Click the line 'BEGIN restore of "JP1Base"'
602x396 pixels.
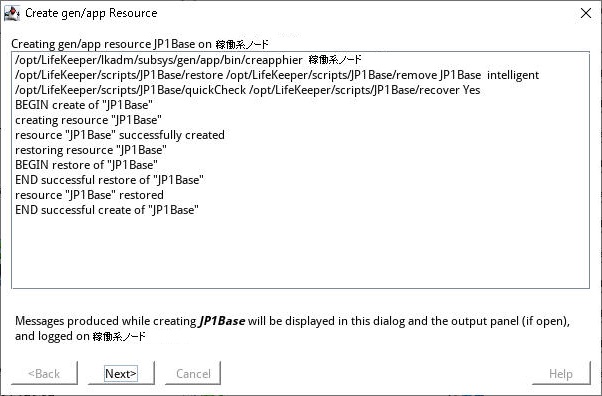(86, 165)
